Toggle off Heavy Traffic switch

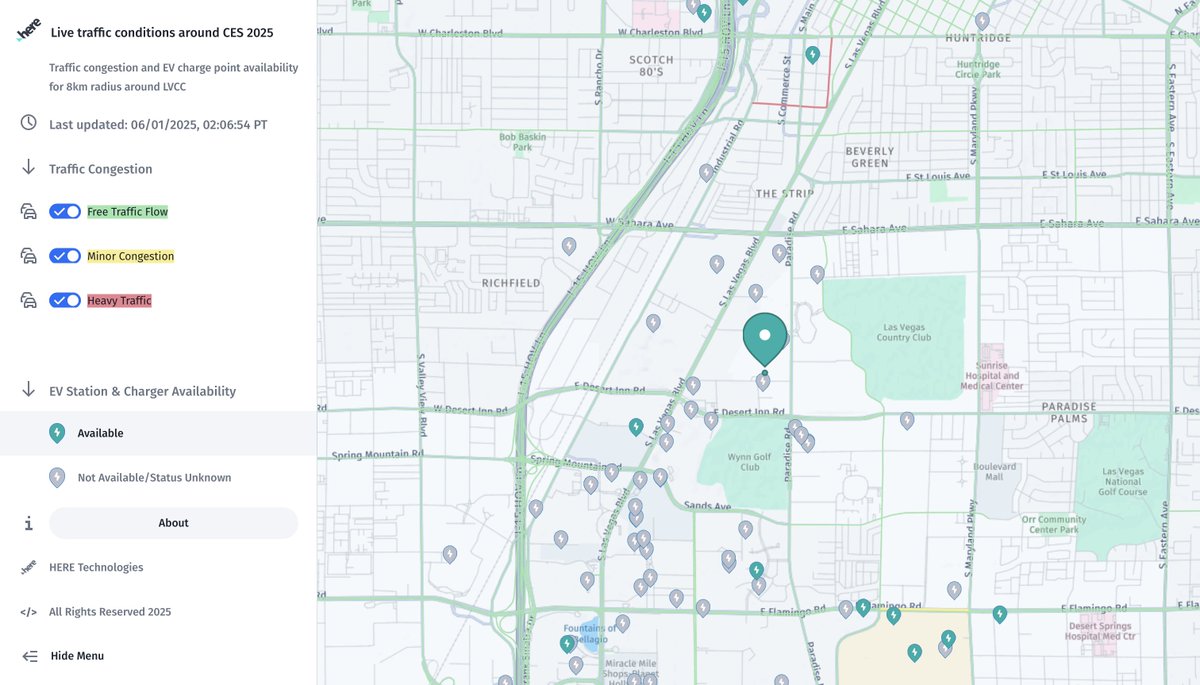[x=65, y=300]
